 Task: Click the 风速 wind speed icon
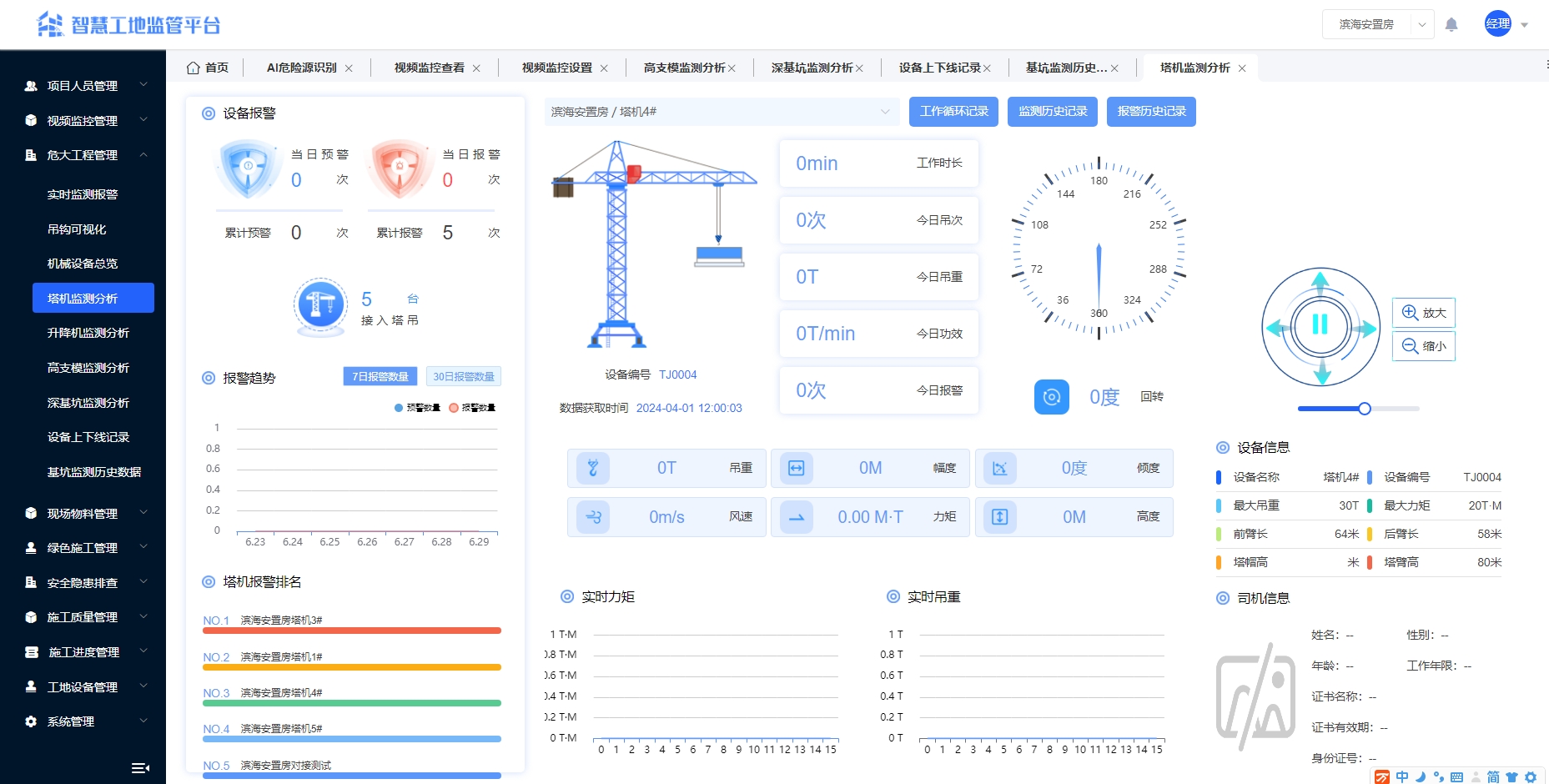(x=595, y=517)
